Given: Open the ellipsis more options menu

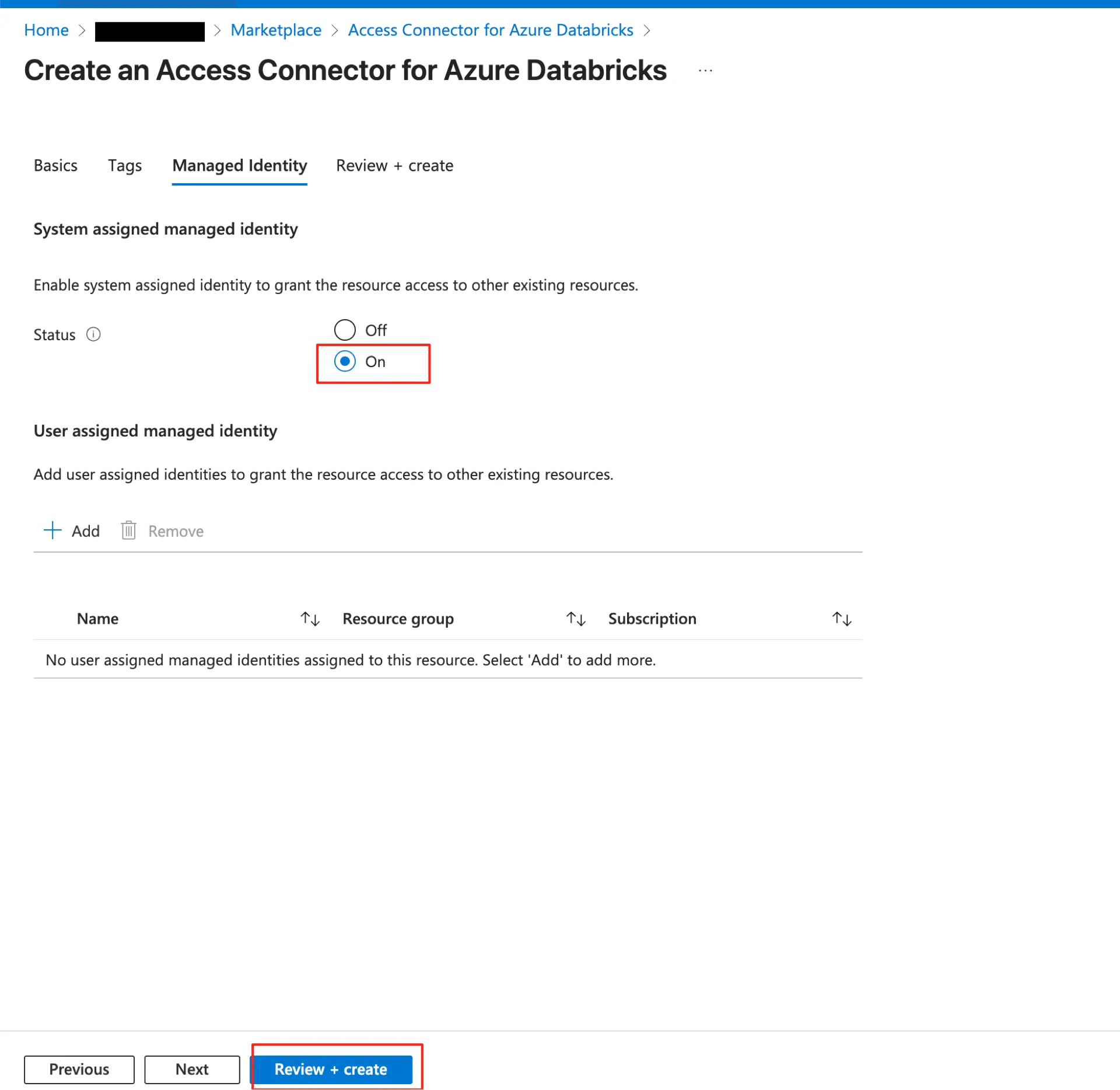Looking at the screenshot, I should (x=705, y=71).
